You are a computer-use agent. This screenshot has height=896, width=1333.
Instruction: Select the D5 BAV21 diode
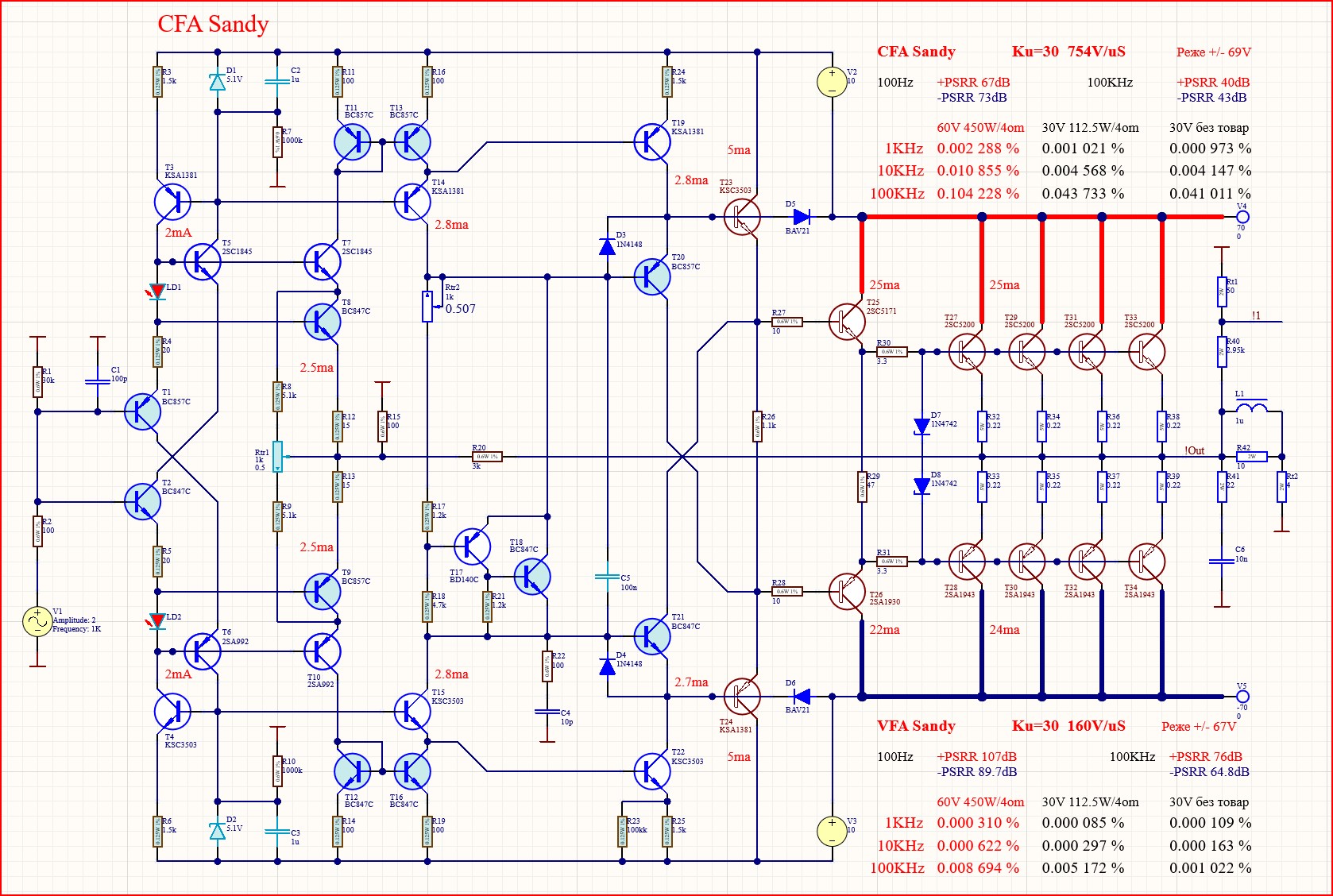[x=802, y=217]
